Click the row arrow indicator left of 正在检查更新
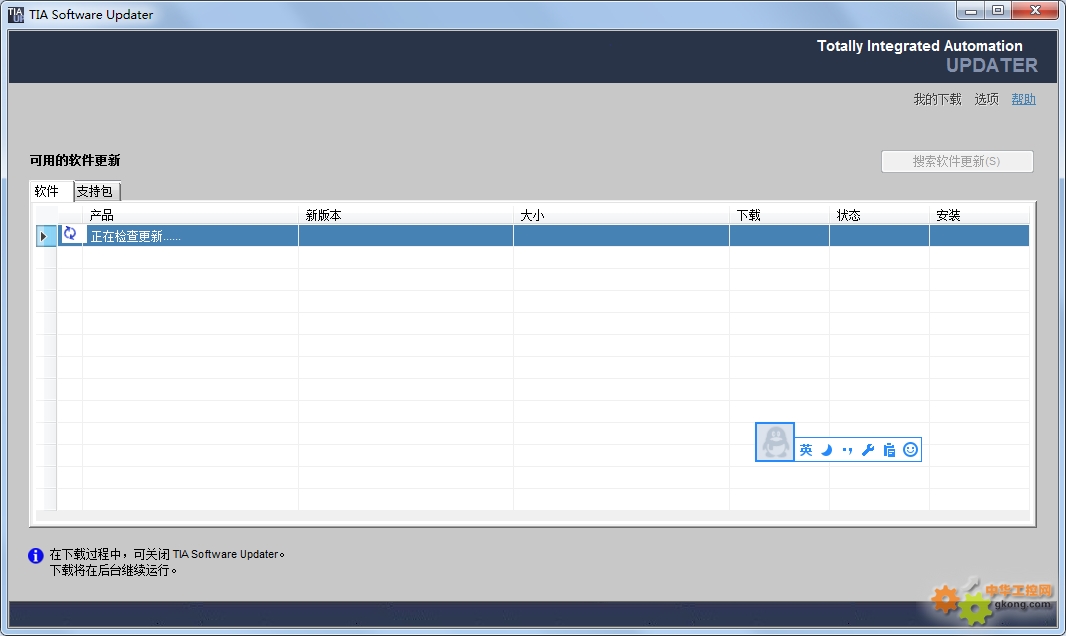Image resolution: width=1066 pixels, height=636 pixels. pos(44,236)
